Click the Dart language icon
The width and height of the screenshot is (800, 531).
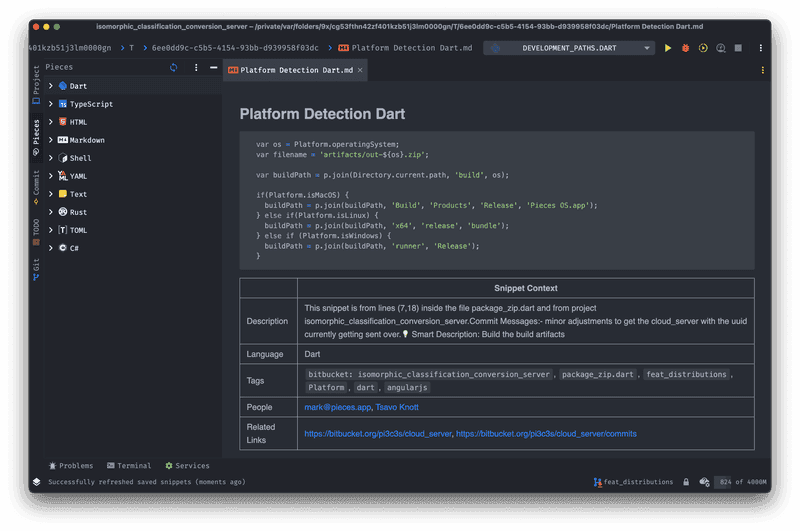63,86
